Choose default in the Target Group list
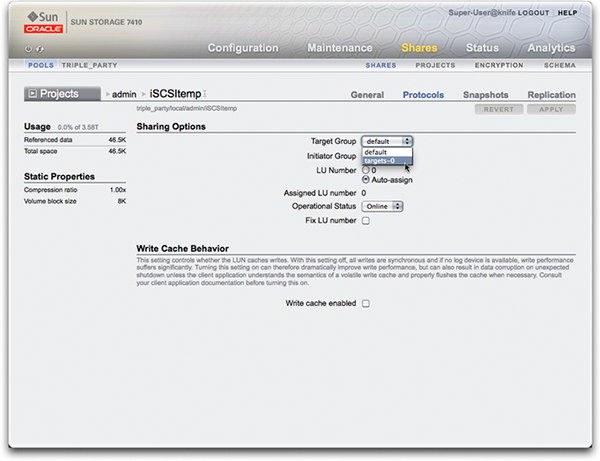This screenshot has height=461, width=600. tap(387, 152)
